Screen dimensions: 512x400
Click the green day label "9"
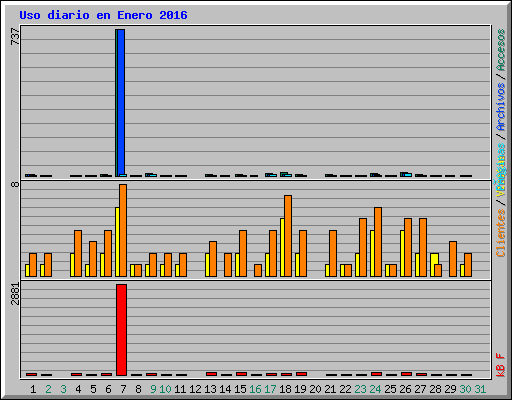pos(153,389)
